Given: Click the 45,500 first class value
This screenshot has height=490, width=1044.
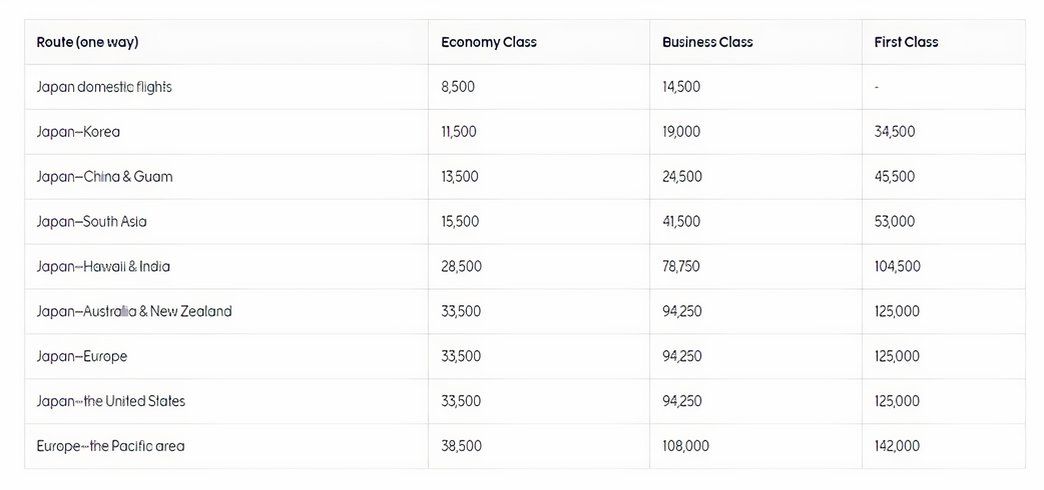Looking at the screenshot, I should pyautogui.click(x=894, y=177).
